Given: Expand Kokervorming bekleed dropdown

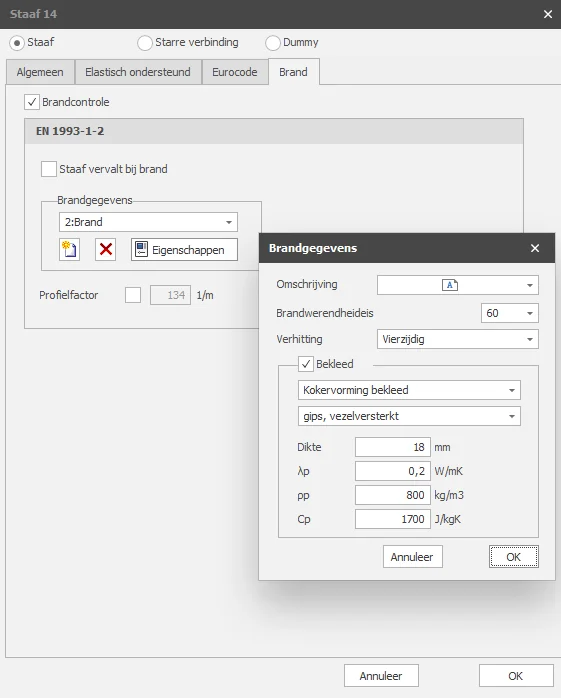Looking at the screenshot, I should (409, 390).
